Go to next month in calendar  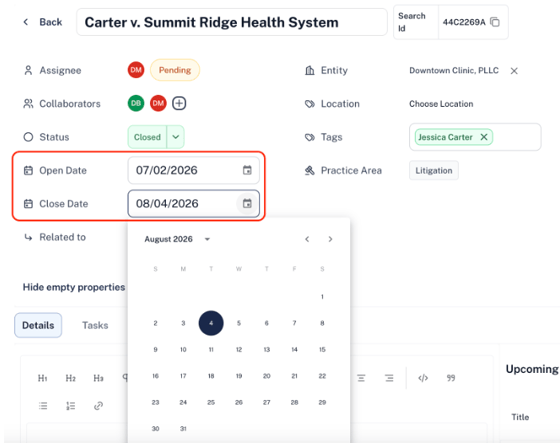tap(330, 239)
